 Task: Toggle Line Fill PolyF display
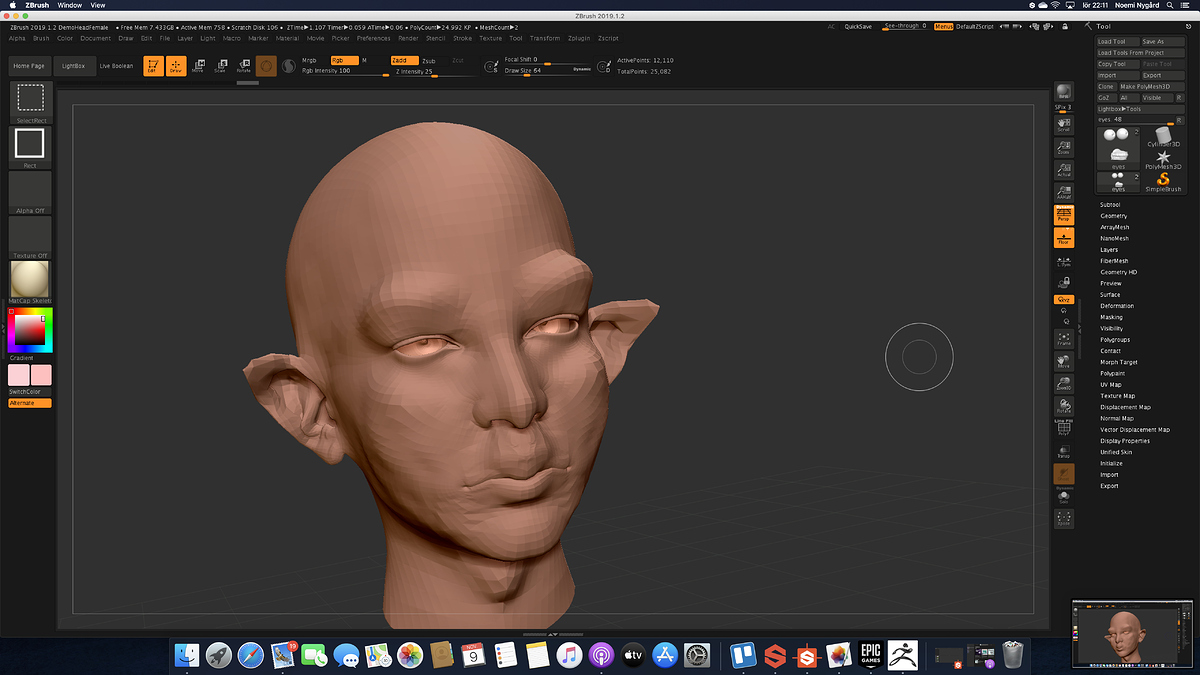[1064, 429]
